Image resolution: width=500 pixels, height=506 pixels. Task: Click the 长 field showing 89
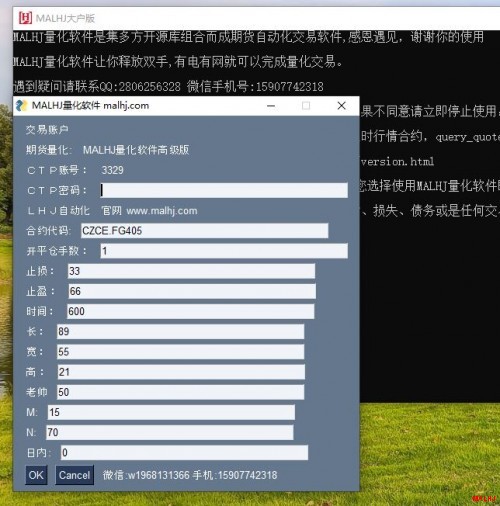180,331
